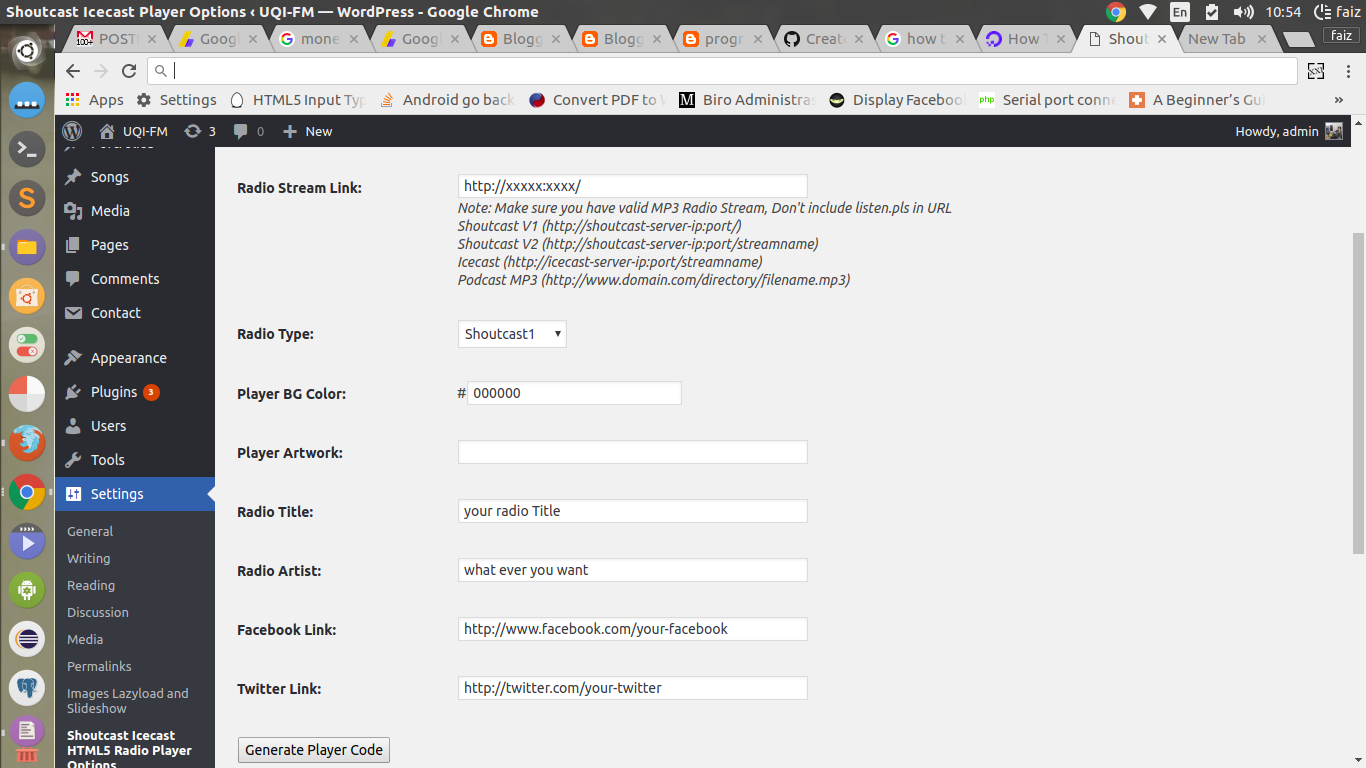Open Chrome three-dot menu
The image size is (1366, 768).
1347,71
